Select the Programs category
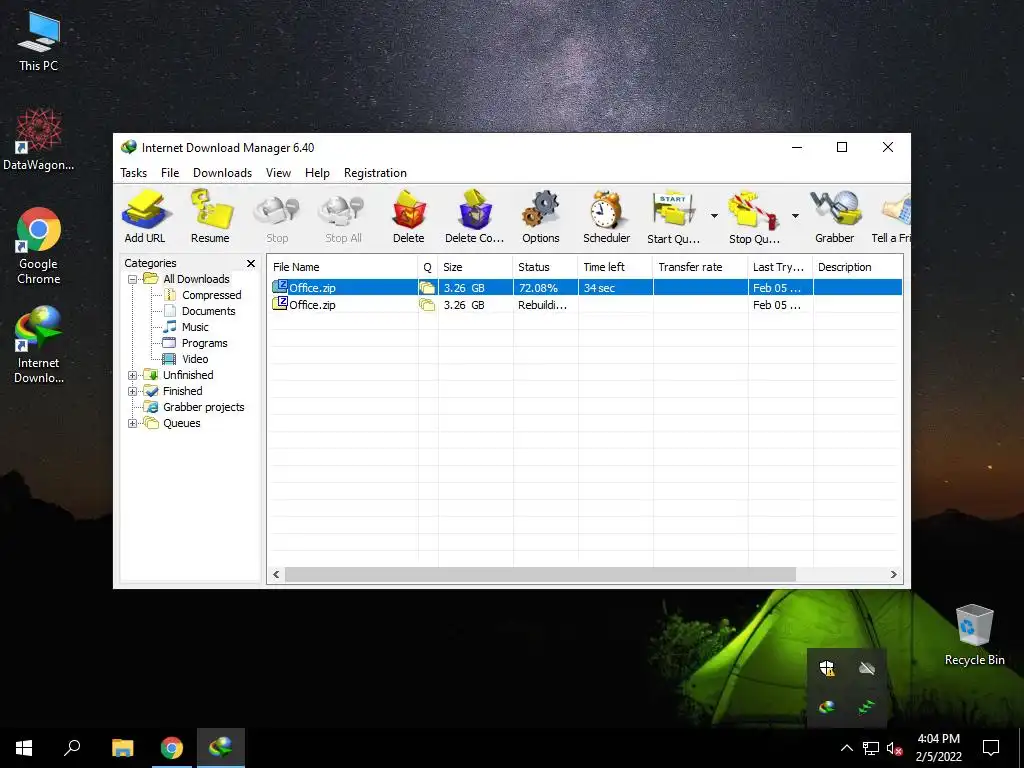 click(x=195, y=343)
